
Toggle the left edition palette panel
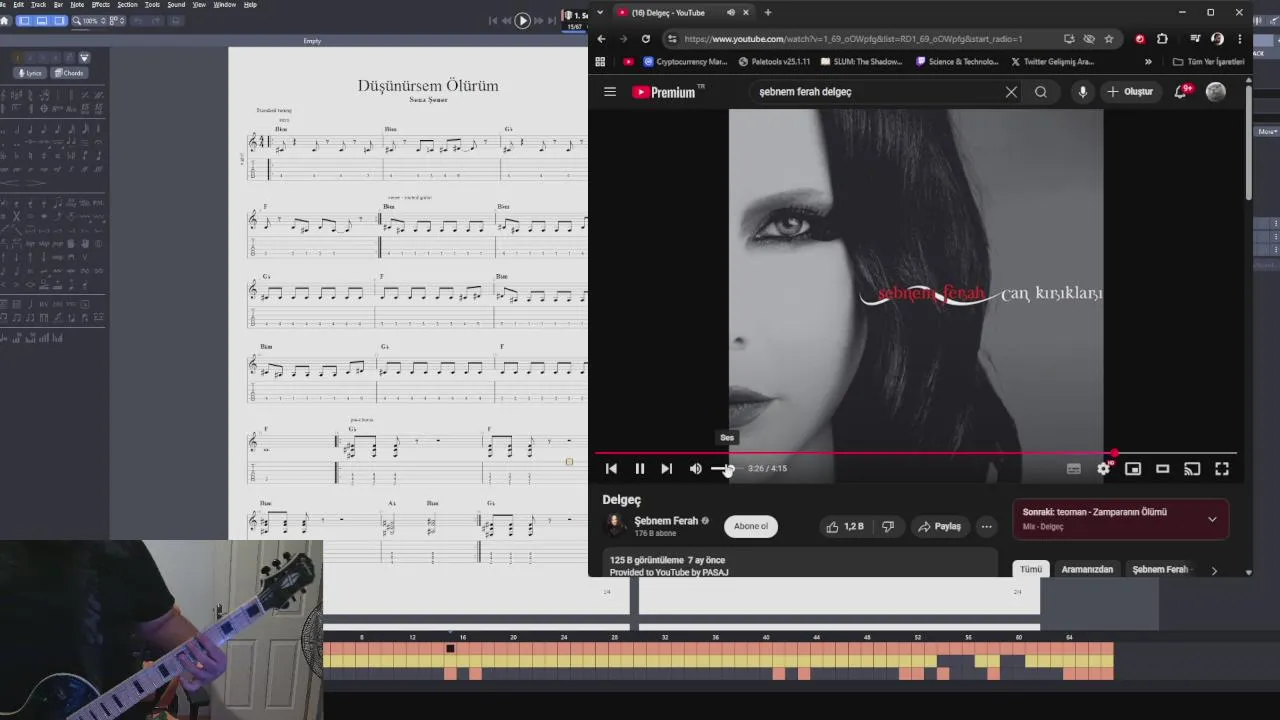click(x=25, y=21)
